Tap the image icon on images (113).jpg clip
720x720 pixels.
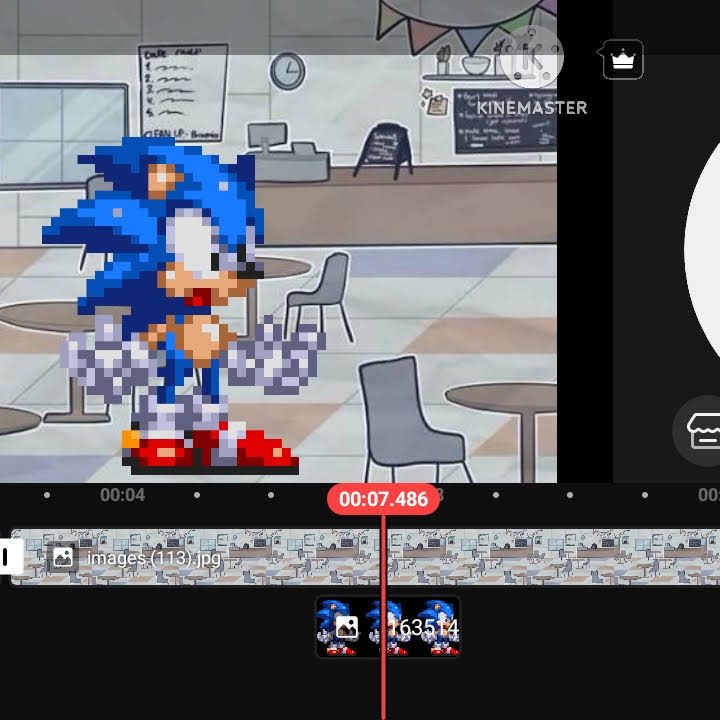pyautogui.click(x=63, y=557)
